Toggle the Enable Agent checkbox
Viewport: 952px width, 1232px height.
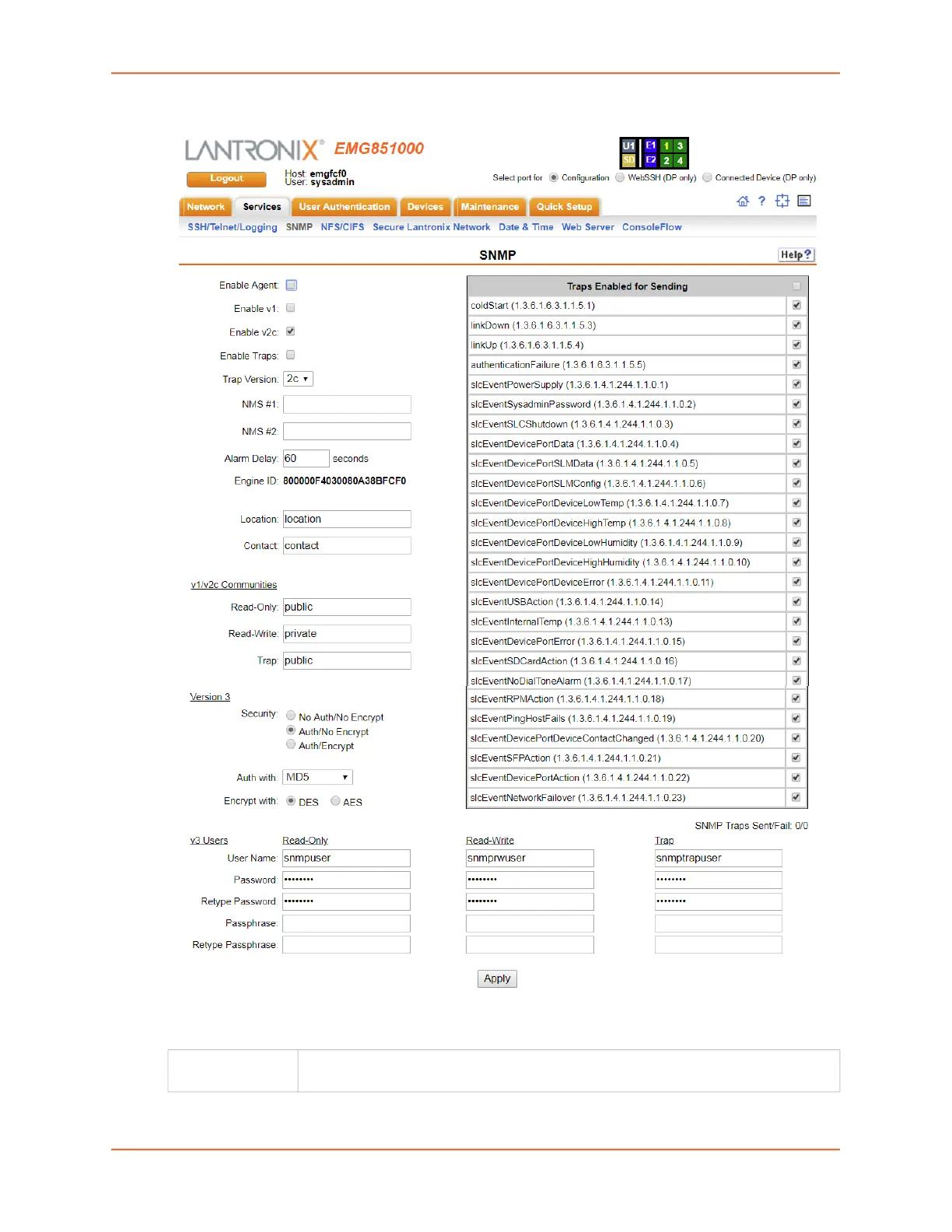[291, 285]
